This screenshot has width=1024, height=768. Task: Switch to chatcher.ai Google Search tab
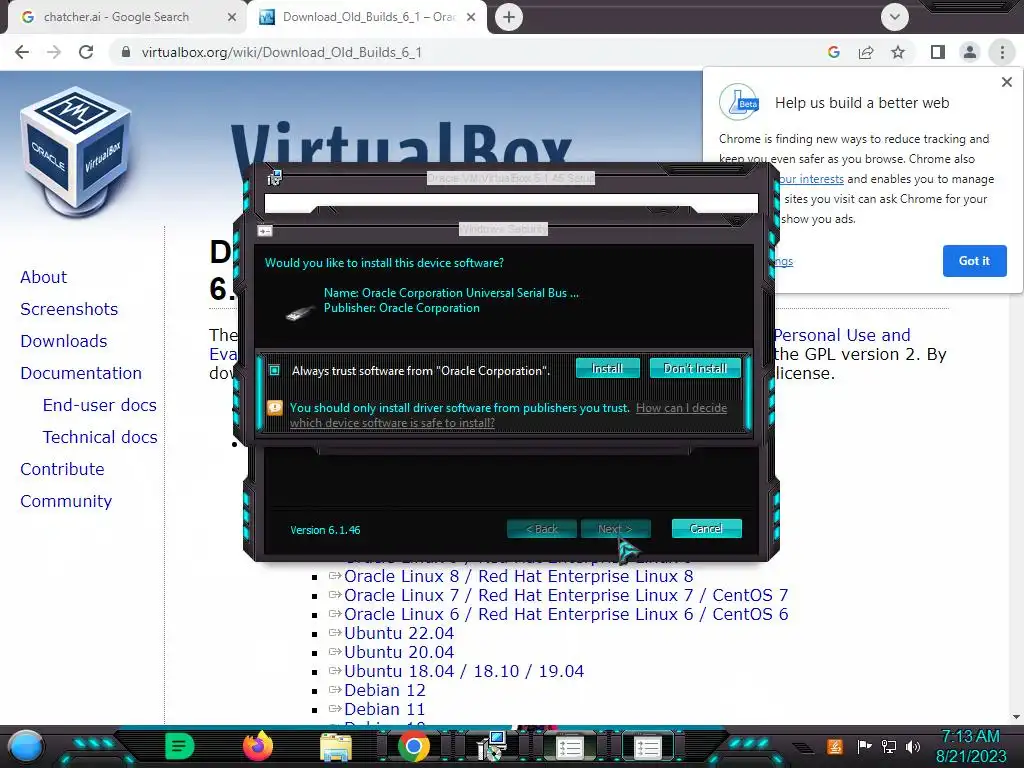pos(116,17)
